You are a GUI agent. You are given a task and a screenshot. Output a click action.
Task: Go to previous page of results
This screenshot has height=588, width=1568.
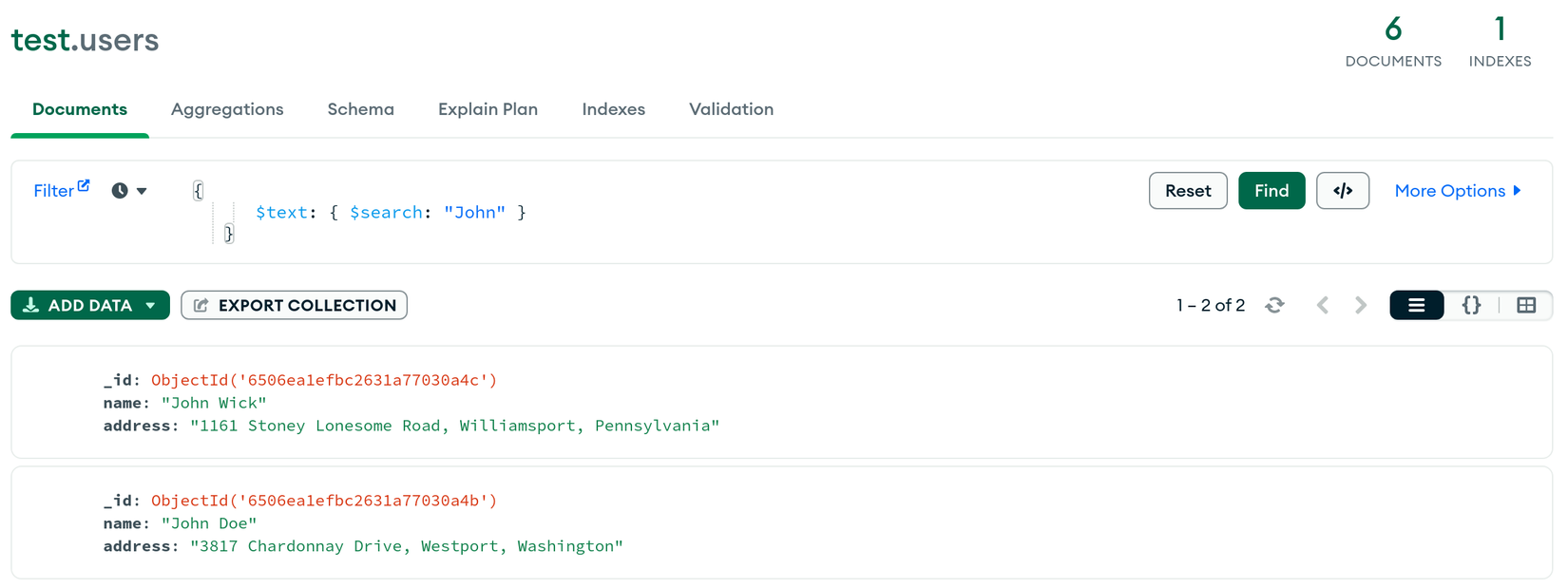tap(1323, 305)
